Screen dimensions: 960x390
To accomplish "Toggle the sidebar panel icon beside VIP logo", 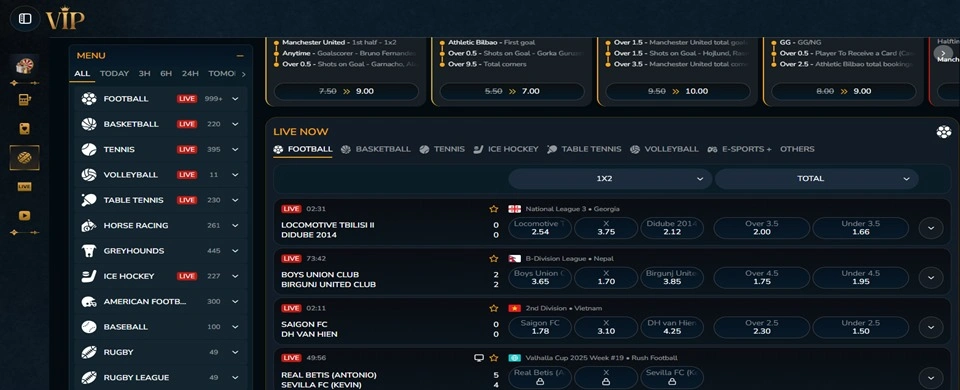I will 24,19.
